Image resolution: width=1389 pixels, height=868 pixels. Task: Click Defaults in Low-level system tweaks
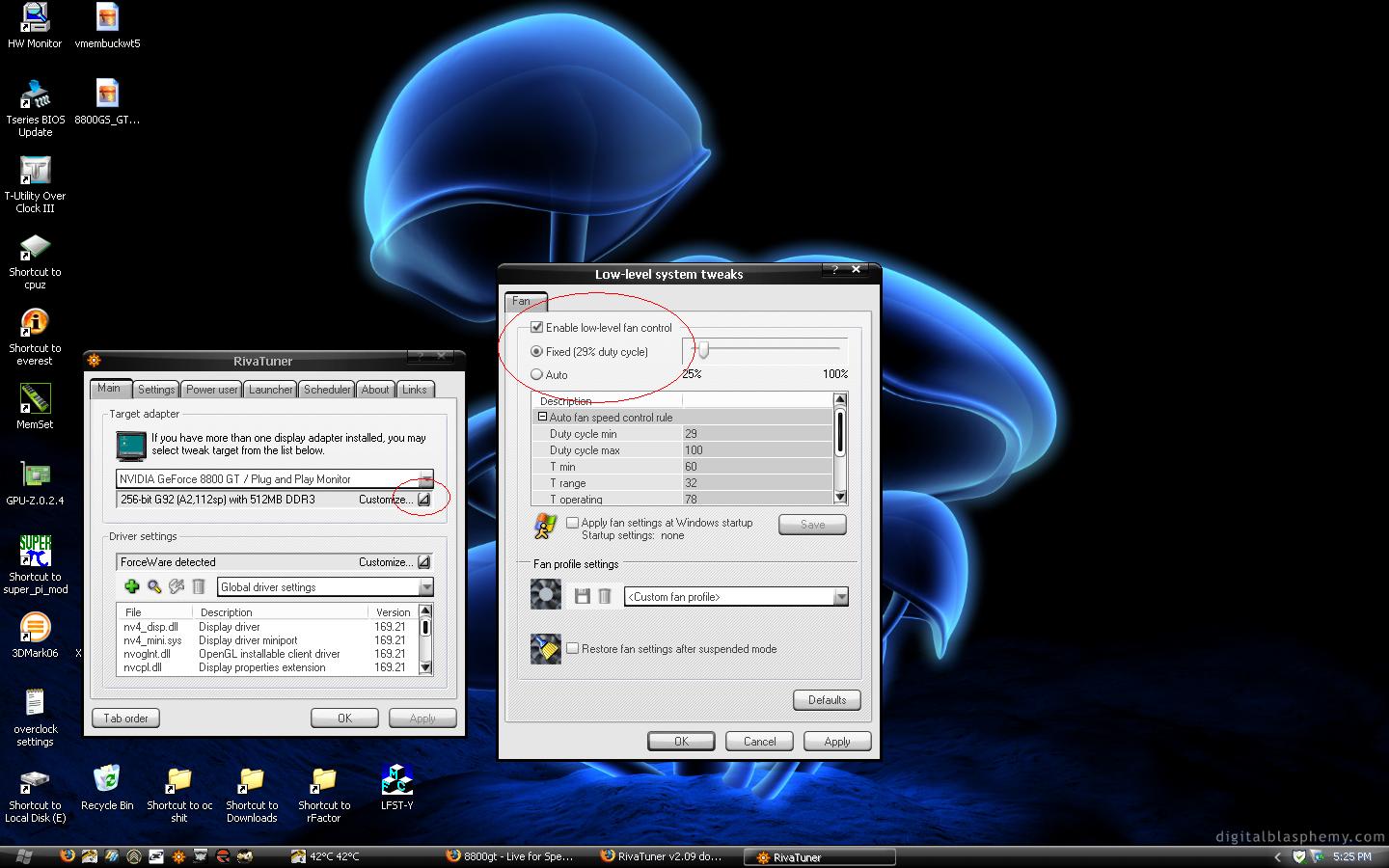tap(827, 700)
